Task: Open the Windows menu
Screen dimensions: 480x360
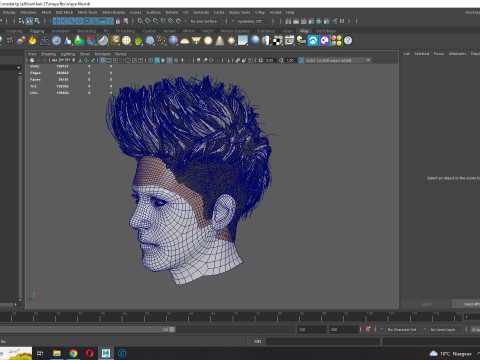Action: [28, 12]
